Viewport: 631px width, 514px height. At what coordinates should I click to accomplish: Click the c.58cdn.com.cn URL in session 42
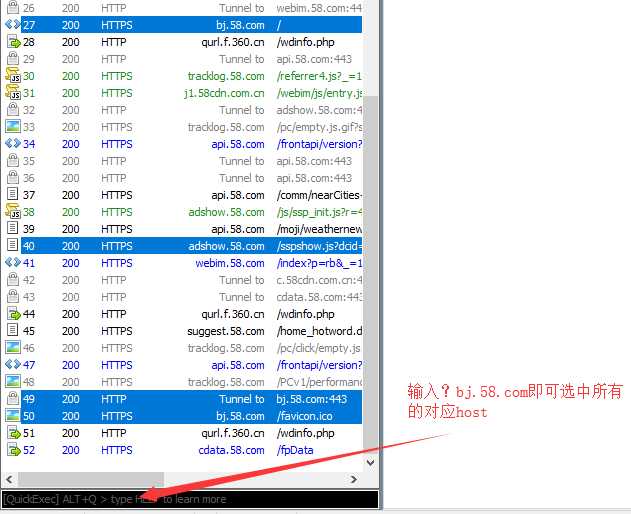point(319,280)
